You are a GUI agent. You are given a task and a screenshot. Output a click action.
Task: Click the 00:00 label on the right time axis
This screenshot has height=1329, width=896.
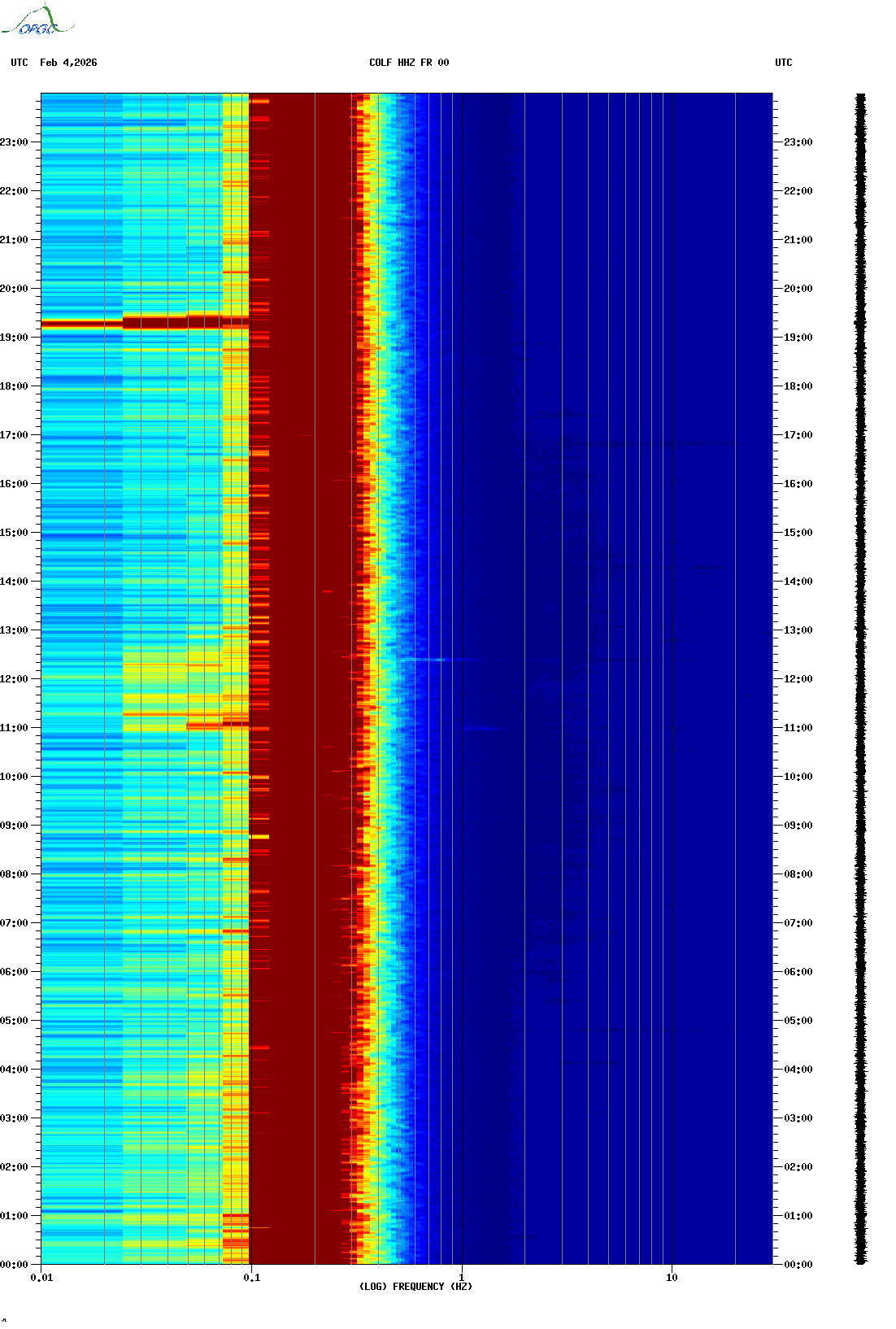798,1265
